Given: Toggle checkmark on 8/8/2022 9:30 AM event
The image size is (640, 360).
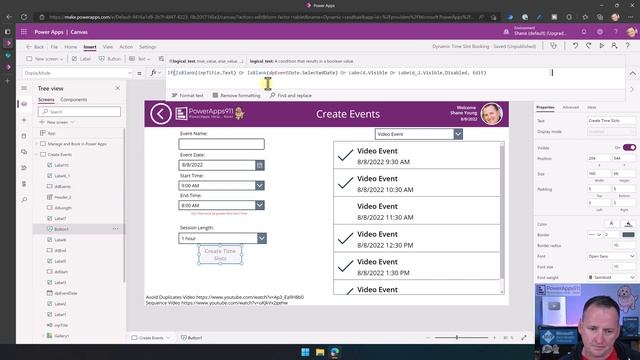Looking at the screenshot, I should [345, 156].
